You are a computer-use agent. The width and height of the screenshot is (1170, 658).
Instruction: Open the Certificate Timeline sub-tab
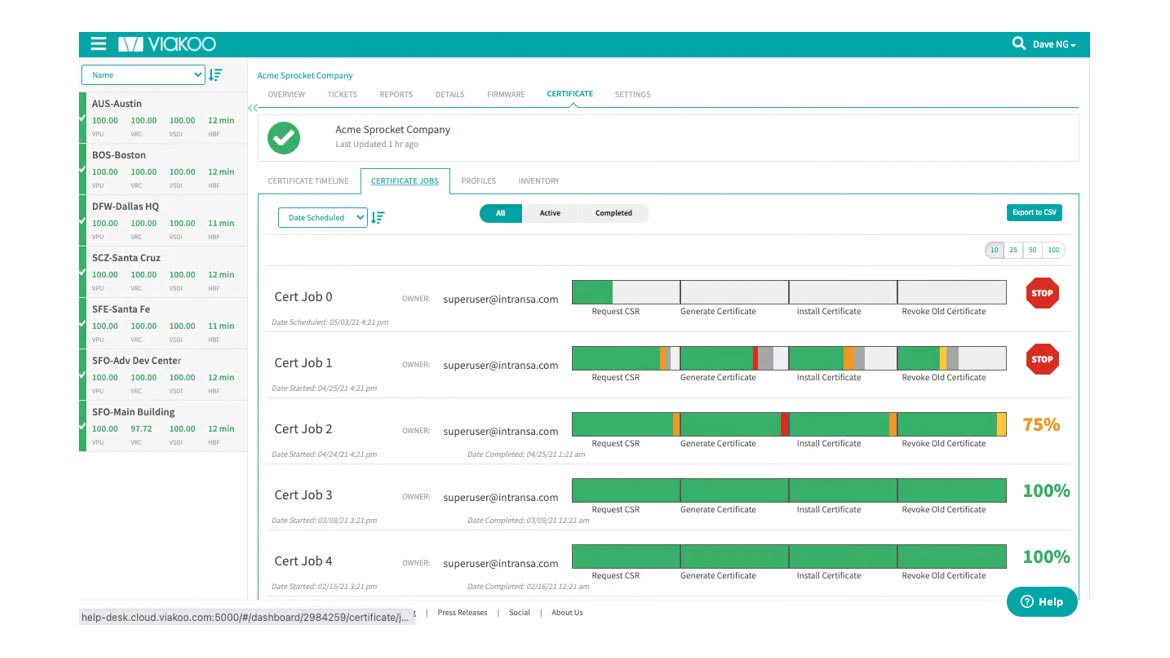point(308,181)
